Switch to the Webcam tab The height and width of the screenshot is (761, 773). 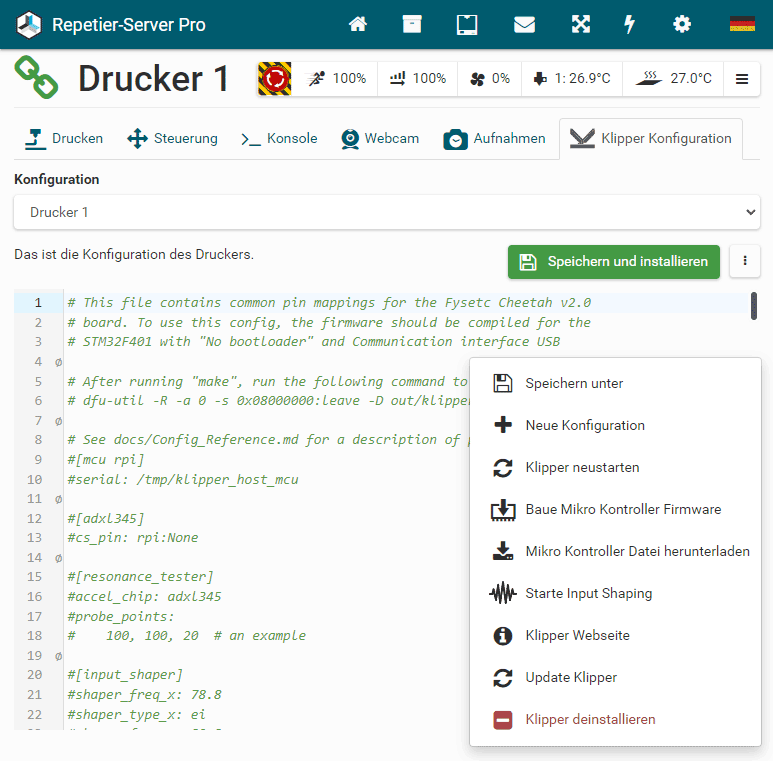[380, 139]
